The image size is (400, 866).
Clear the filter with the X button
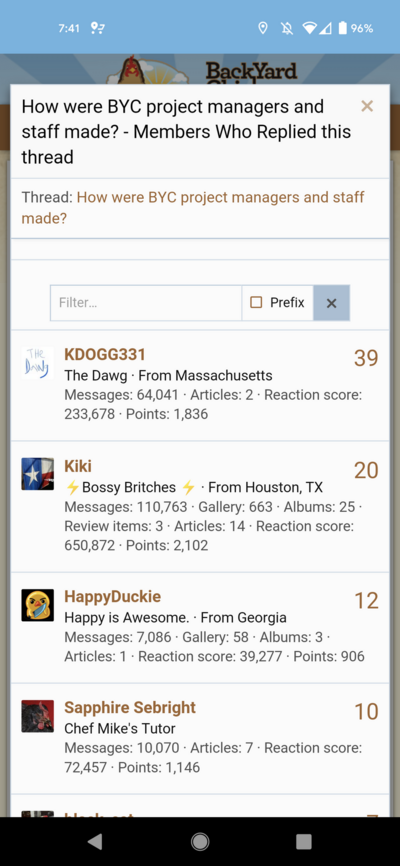click(x=331, y=303)
